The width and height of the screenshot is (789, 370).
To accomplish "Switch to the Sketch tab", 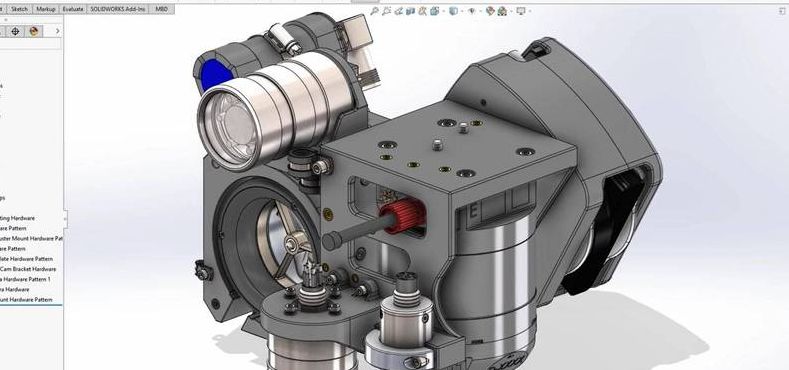I will click(x=20, y=9).
